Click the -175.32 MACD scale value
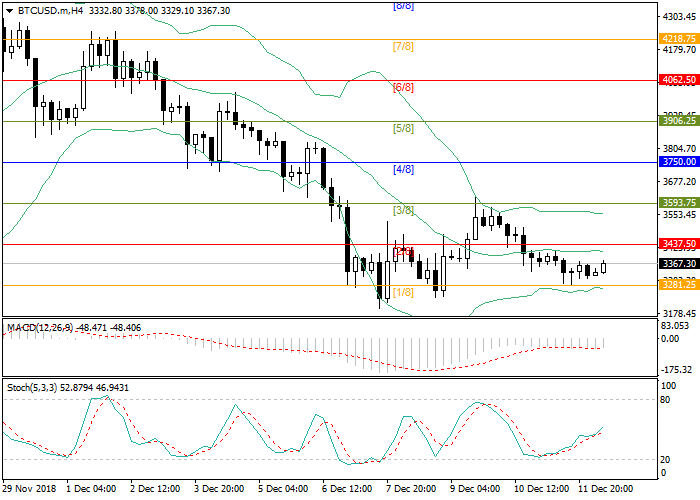This screenshot has height=500, width=700. point(676,370)
